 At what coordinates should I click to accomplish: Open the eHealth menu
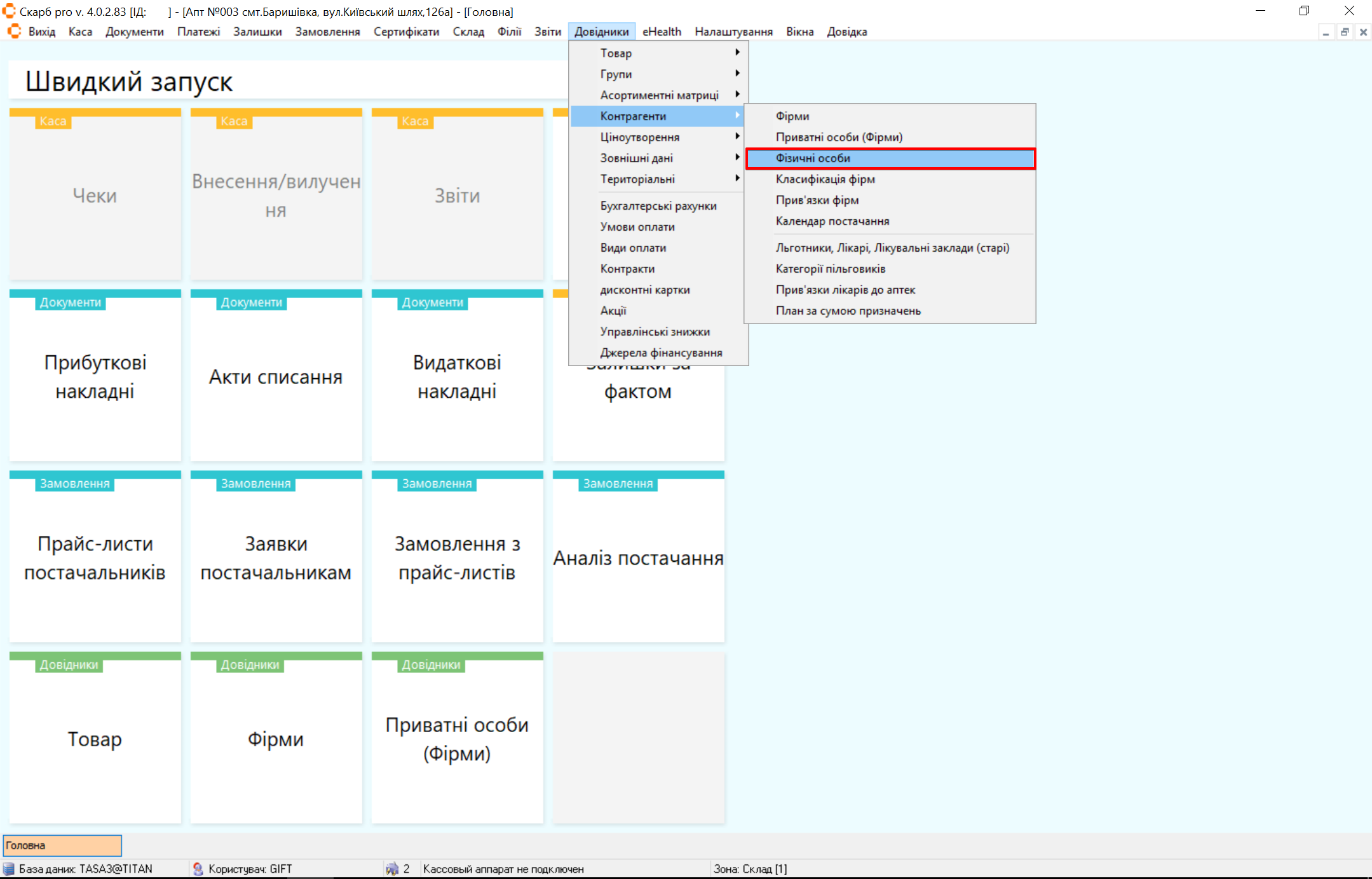pyautogui.click(x=661, y=32)
